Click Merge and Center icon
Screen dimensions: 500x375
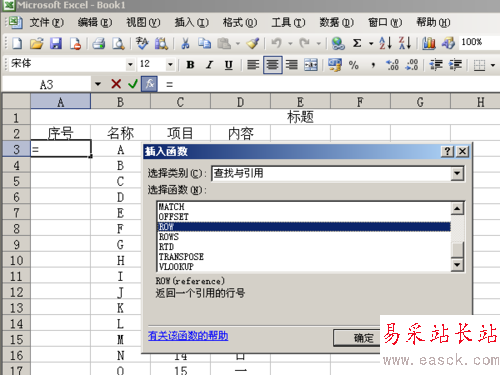pyautogui.click(x=311, y=65)
